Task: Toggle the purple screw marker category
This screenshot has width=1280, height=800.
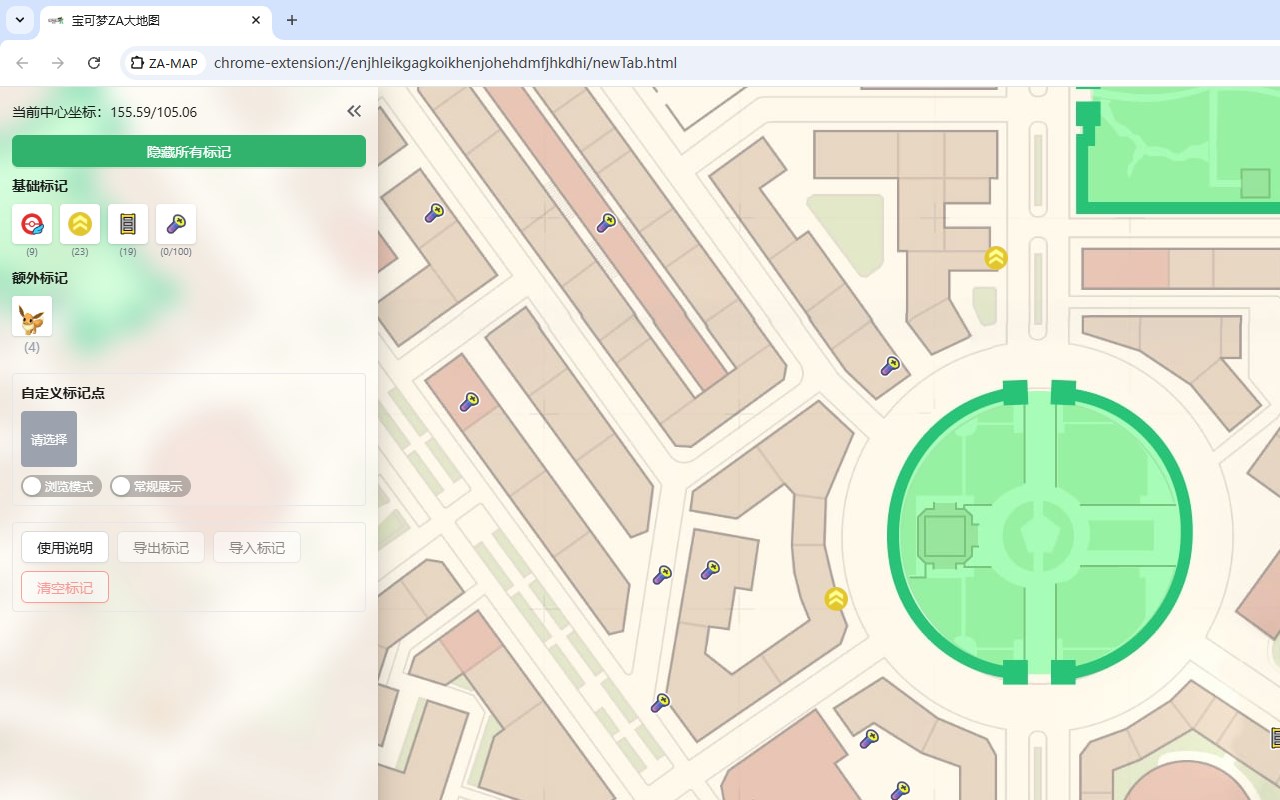Action: pyautogui.click(x=176, y=224)
